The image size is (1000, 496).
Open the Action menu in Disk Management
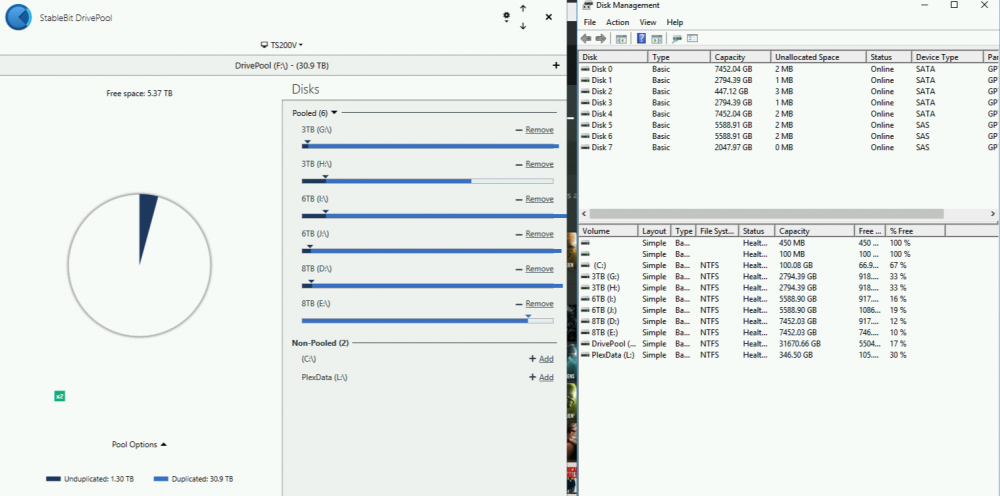click(x=617, y=22)
